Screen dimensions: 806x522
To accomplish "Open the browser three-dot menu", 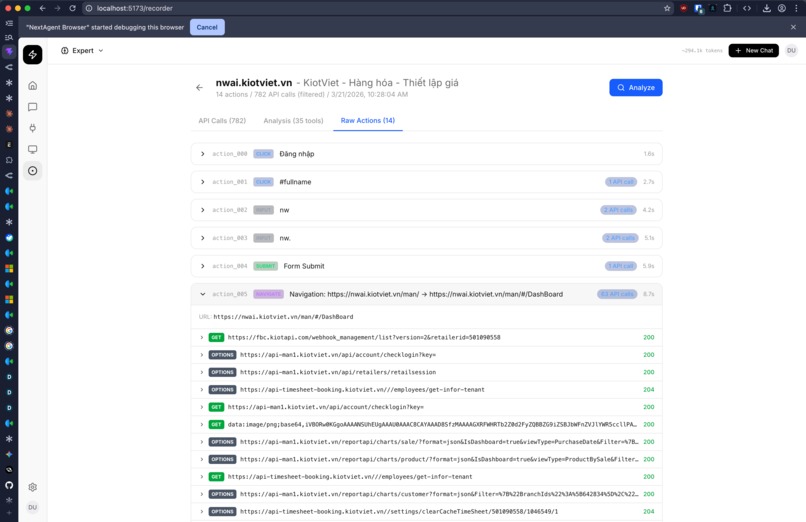I will [x=796, y=8].
